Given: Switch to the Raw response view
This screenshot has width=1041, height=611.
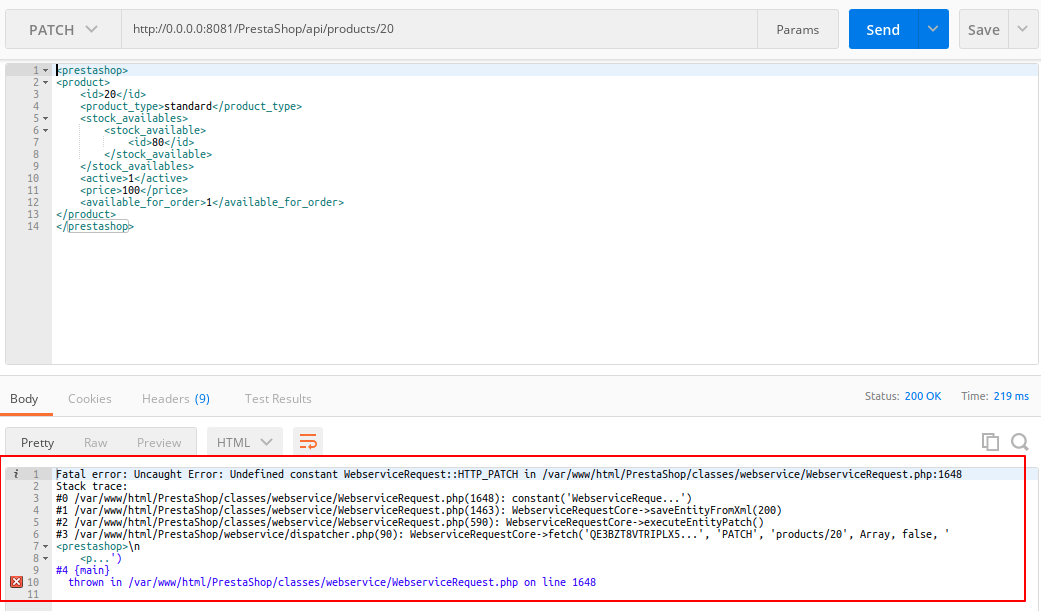Looking at the screenshot, I should [95, 442].
